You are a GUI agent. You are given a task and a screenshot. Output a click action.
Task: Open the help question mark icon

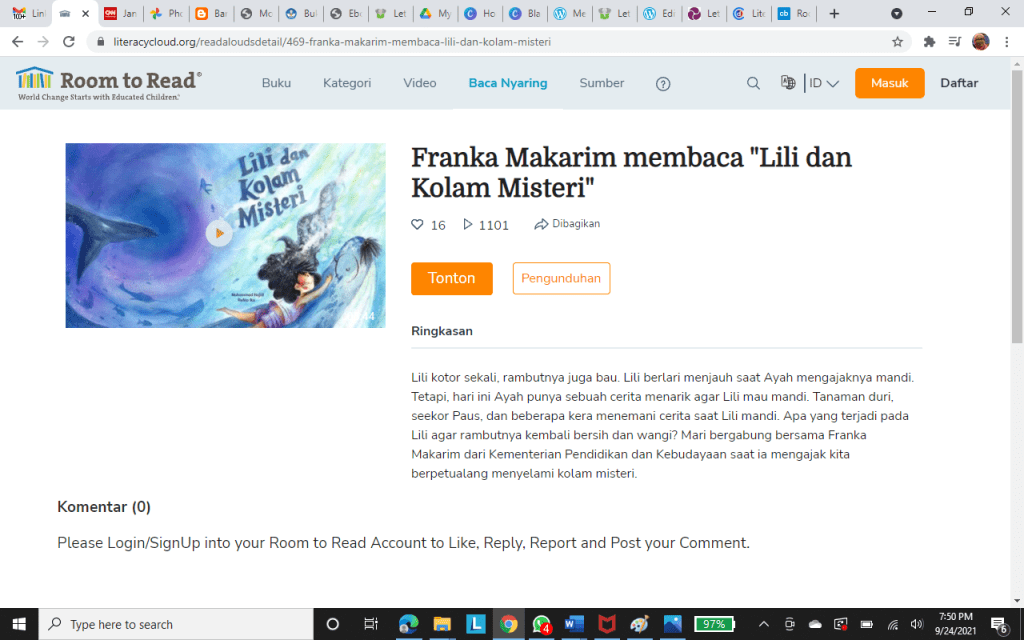click(663, 84)
